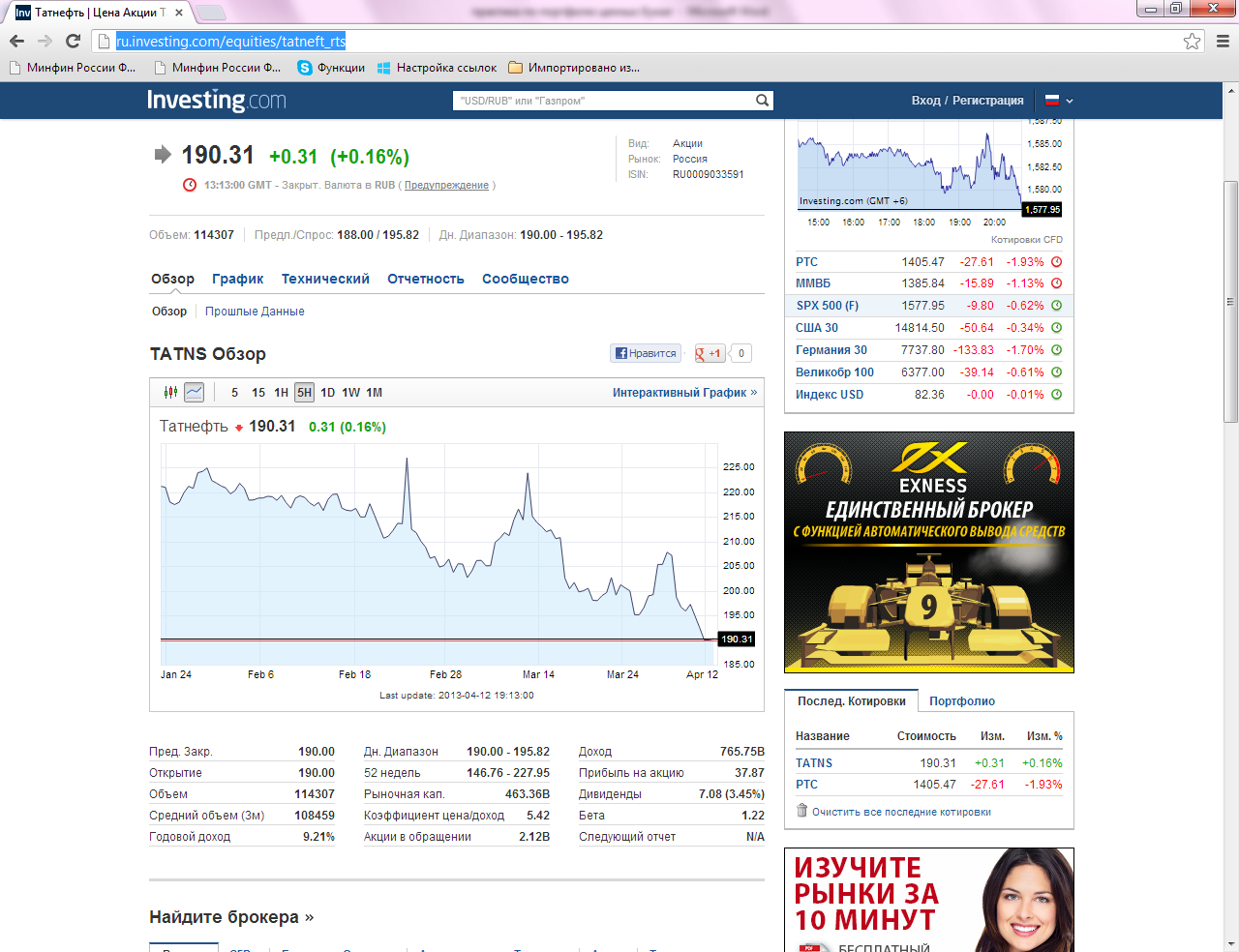The width and height of the screenshot is (1239, 952).
Task: Click the Google +1 button
Action: pyautogui.click(x=710, y=353)
